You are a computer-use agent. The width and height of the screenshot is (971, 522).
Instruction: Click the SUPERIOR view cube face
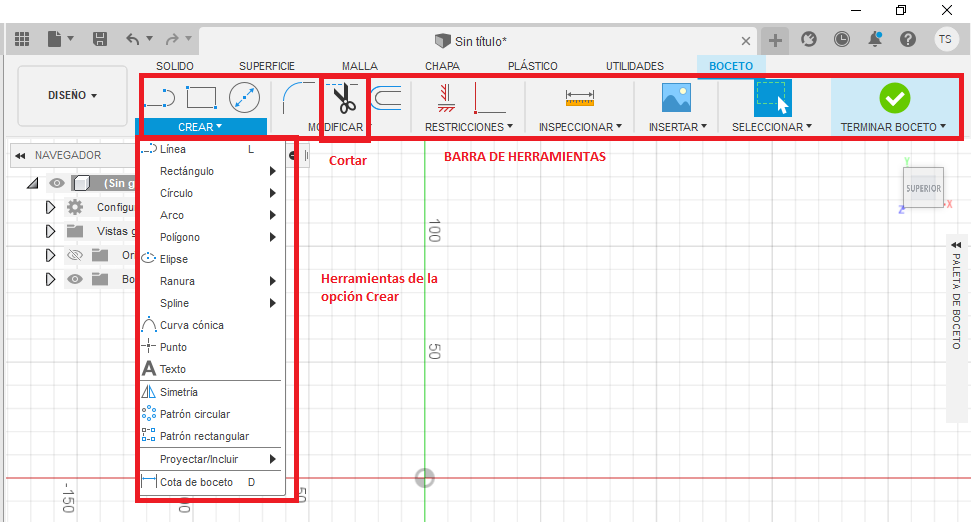point(923,188)
